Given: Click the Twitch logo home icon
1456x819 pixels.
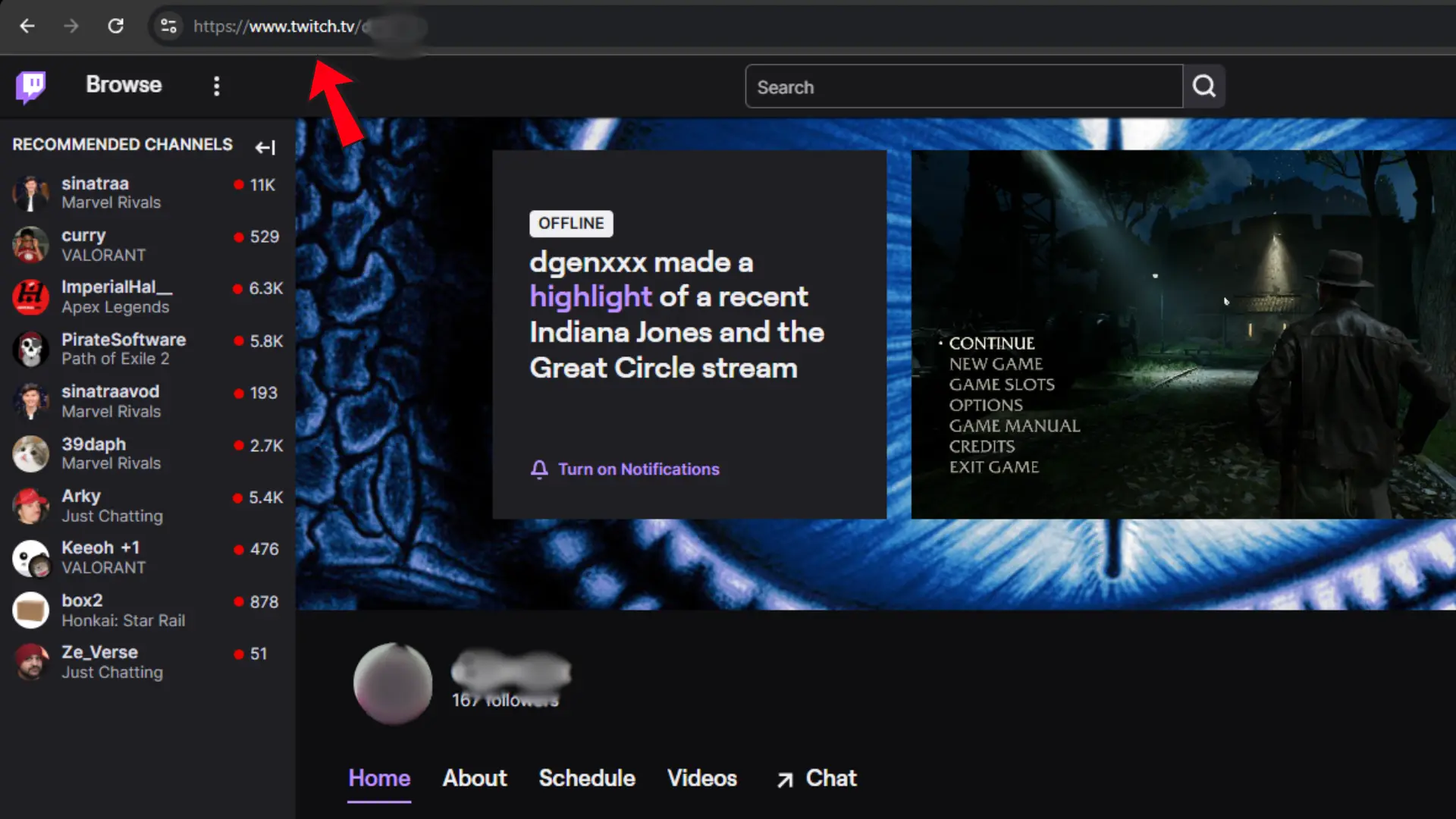Looking at the screenshot, I should [30, 86].
